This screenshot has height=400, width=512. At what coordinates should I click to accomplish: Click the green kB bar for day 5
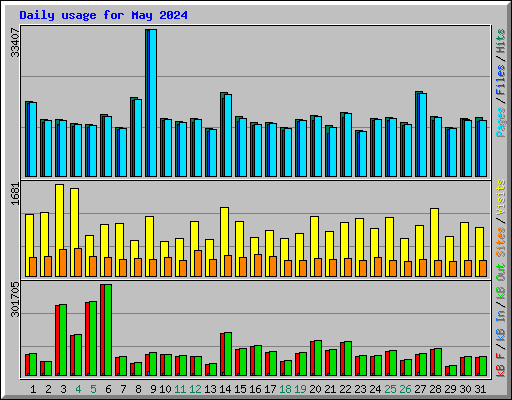(x=93, y=339)
